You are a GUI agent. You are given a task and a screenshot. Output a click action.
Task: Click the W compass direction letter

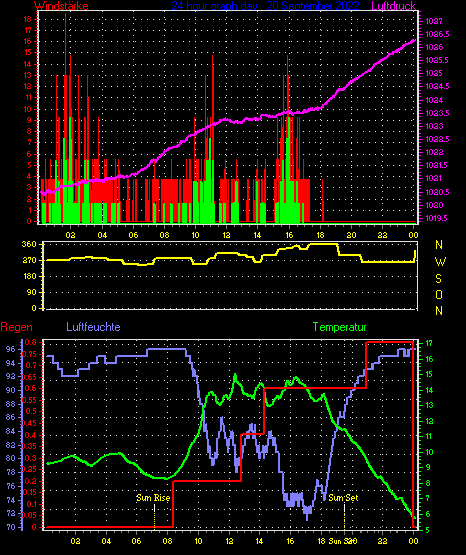click(x=440, y=262)
